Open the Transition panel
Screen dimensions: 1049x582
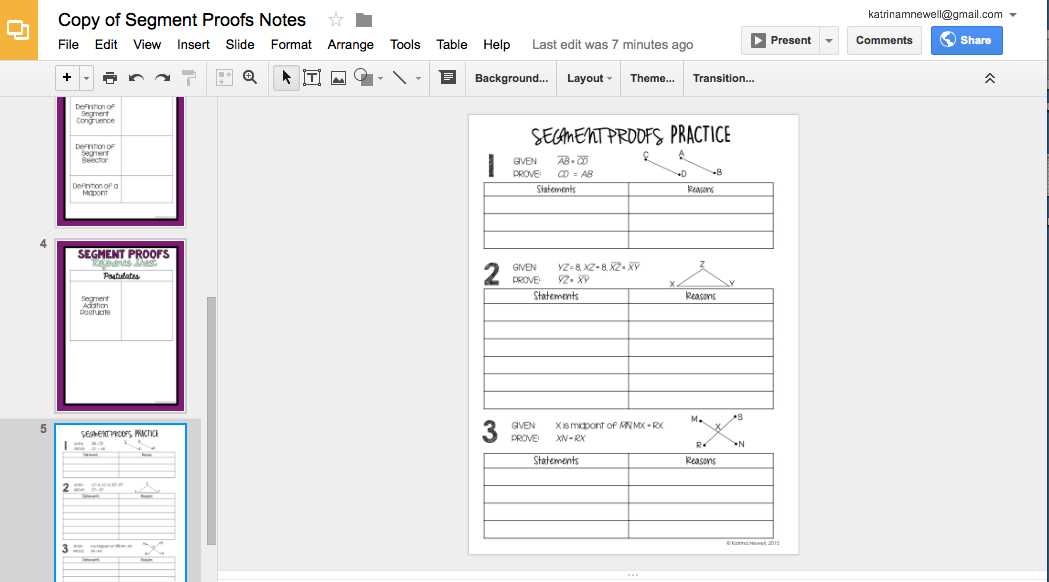click(723, 78)
